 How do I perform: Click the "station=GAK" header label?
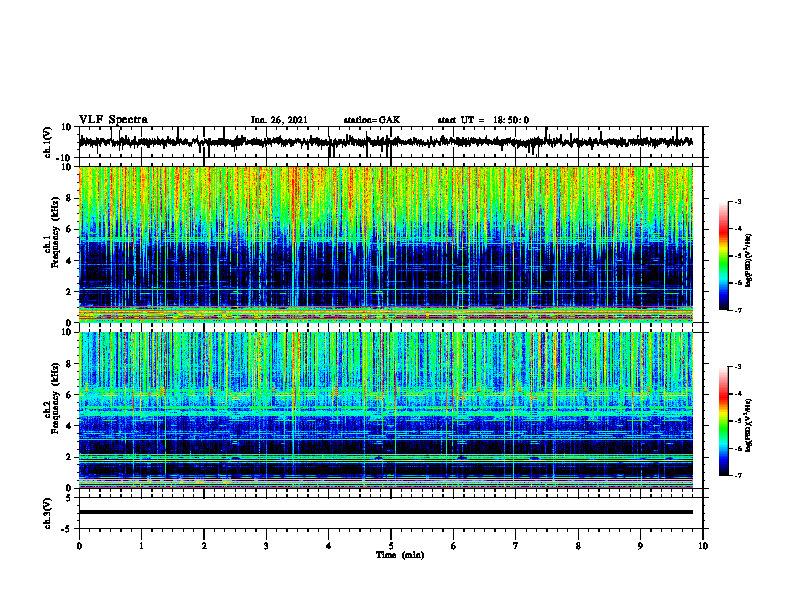click(372, 120)
